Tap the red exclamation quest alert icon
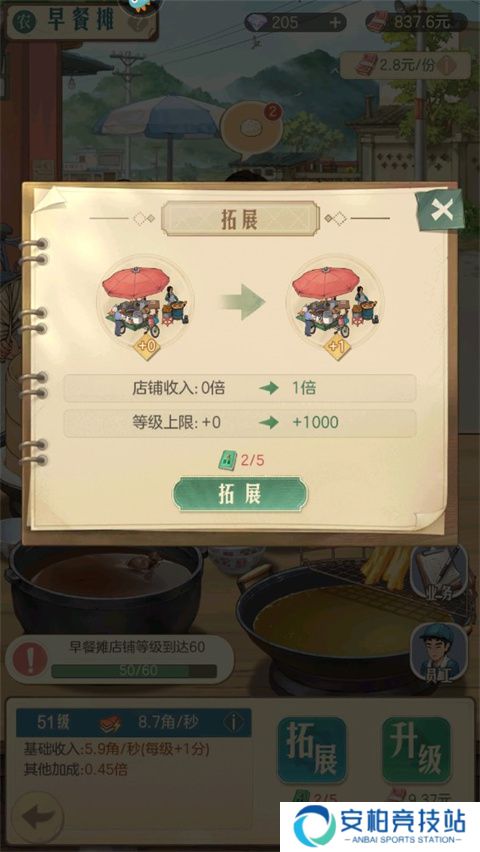The width and height of the screenshot is (480, 852). [x=30, y=659]
